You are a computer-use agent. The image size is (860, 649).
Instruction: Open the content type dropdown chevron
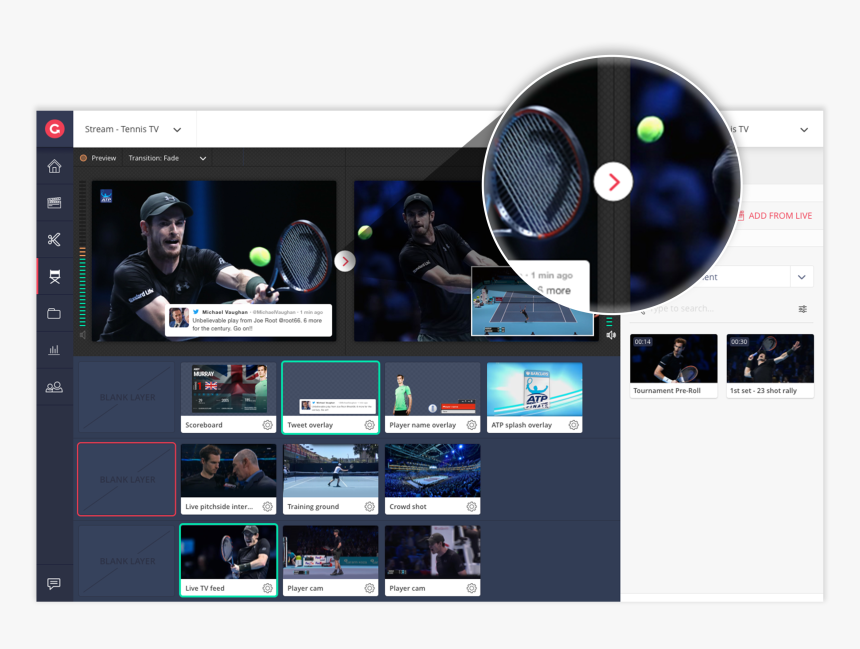(802, 277)
